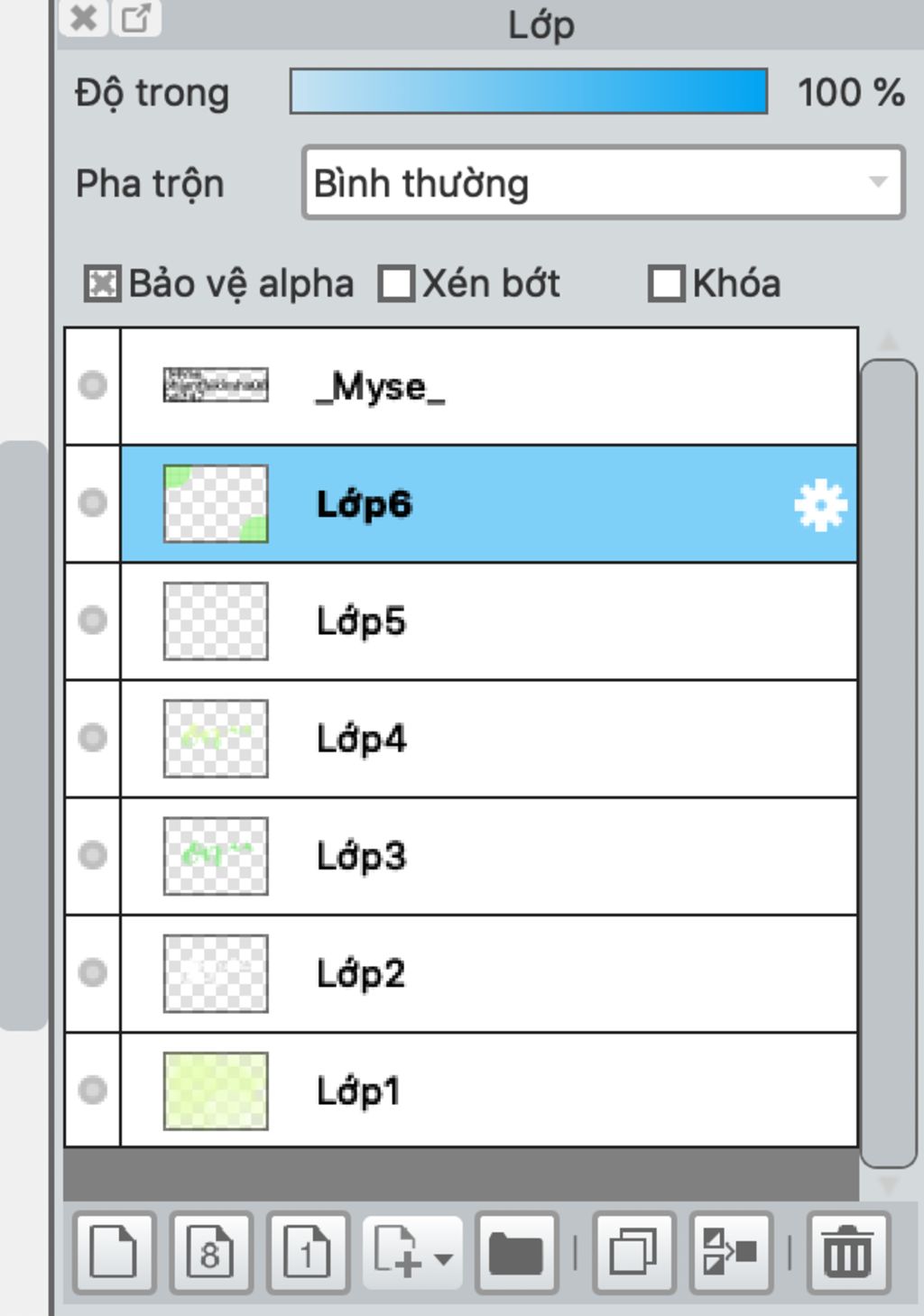Duplicate the selected layer
Image resolution: width=924 pixels, height=1316 pixels.
tap(633, 1253)
